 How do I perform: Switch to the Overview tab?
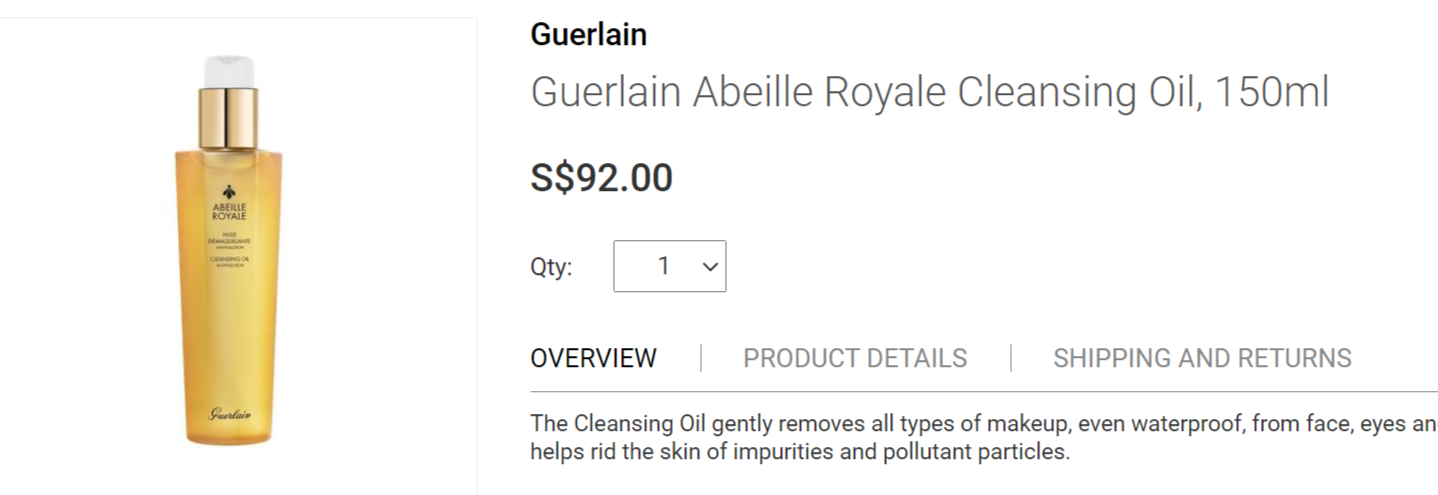point(593,358)
